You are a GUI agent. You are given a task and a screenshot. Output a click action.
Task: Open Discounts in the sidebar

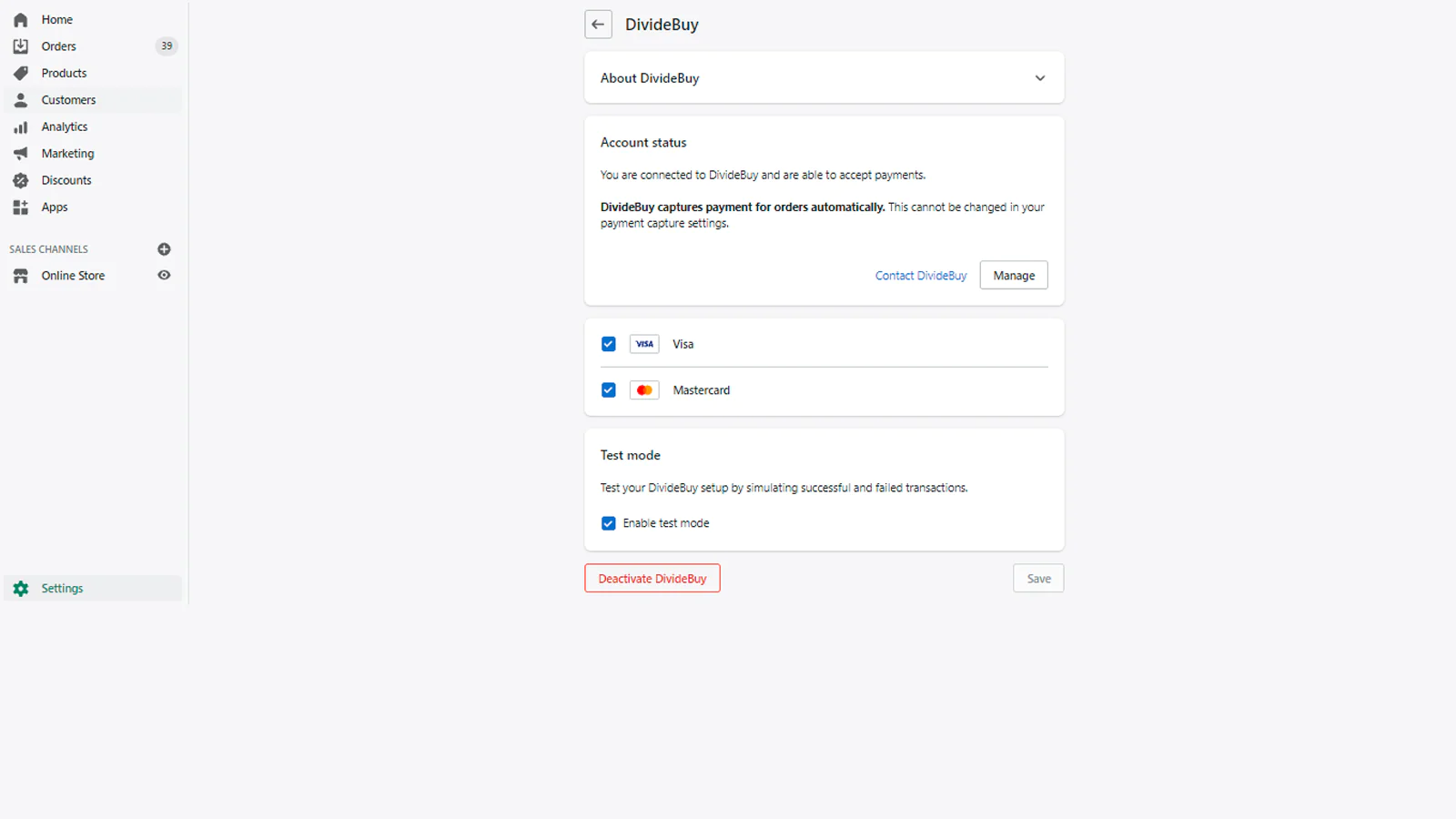(93, 180)
